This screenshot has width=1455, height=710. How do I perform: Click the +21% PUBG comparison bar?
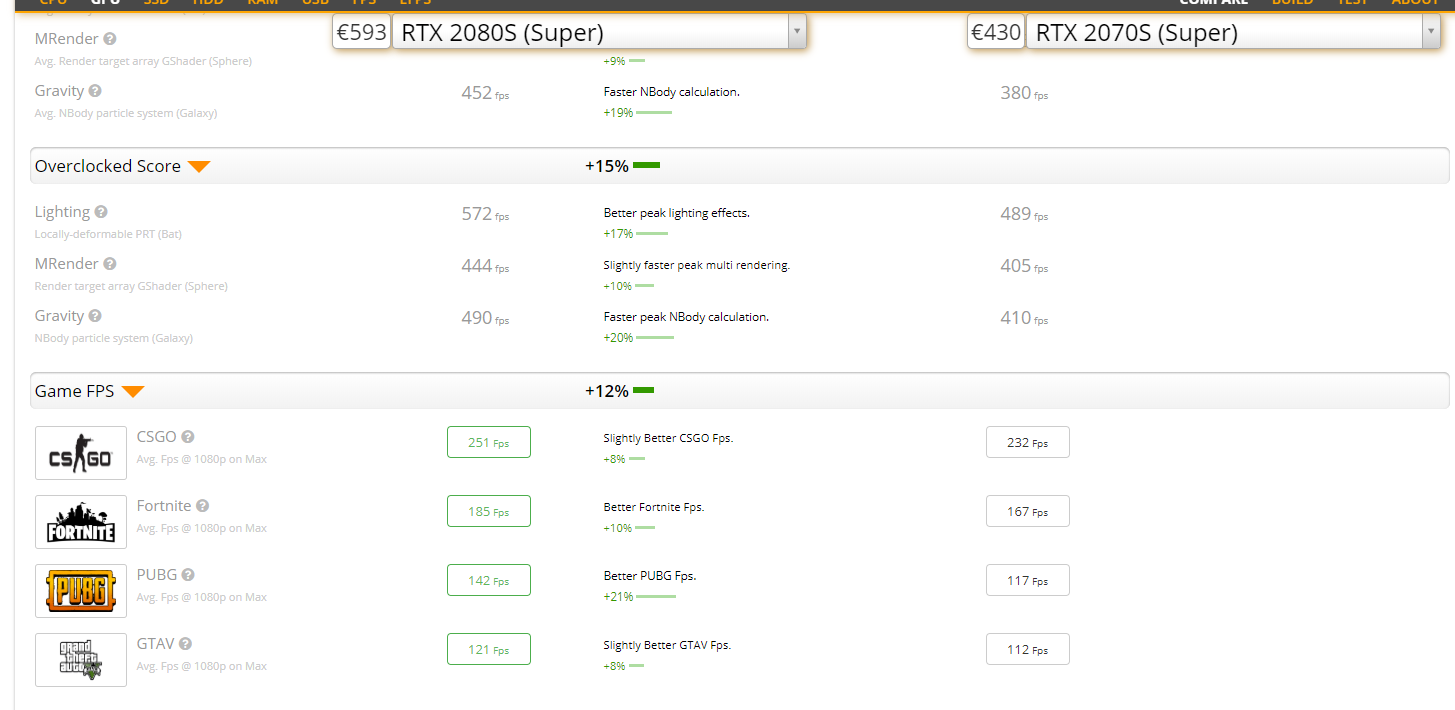[x=656, y=597]
